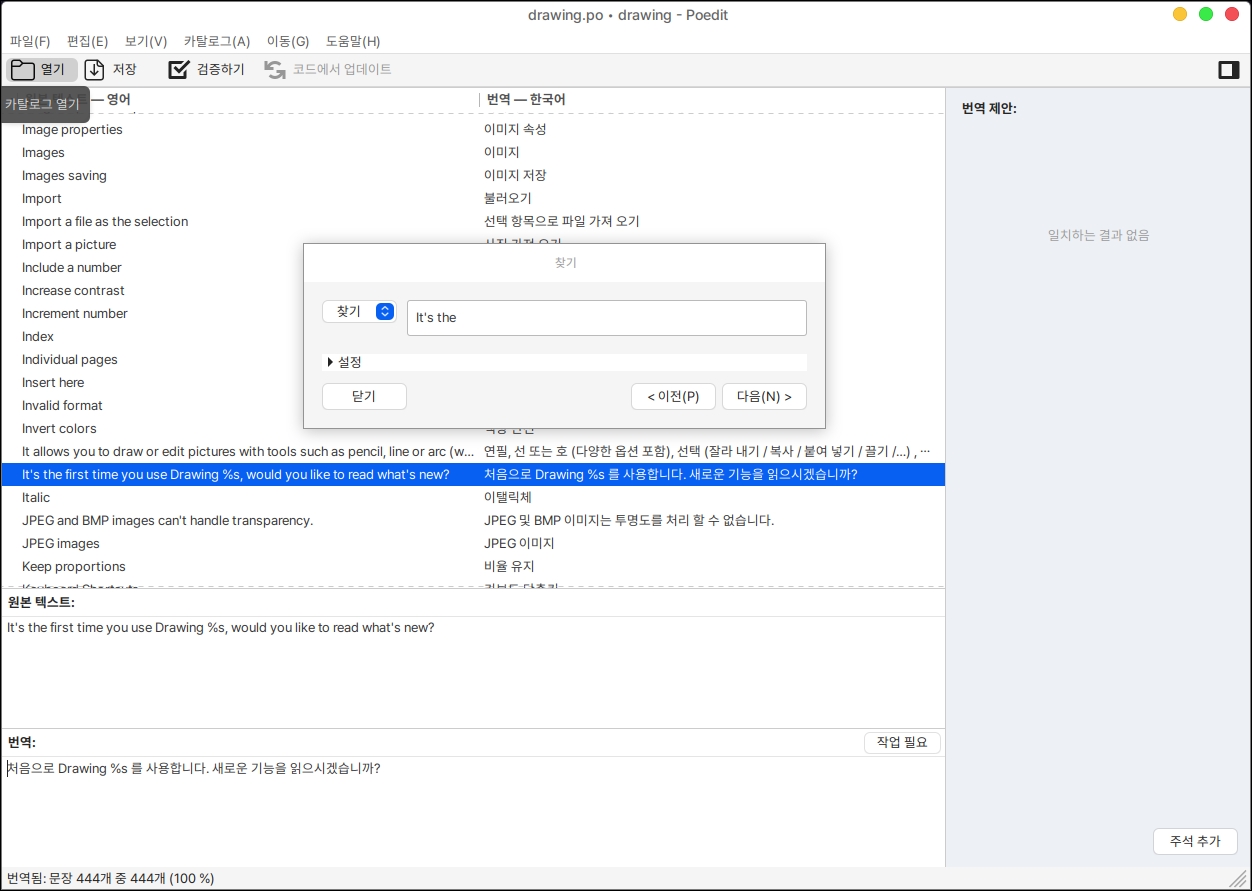Image resolution: width=1252 pixels, height=891 pixels.
Task: Open the 찾기 mode dropdown
Action: [x=359, y=312]
